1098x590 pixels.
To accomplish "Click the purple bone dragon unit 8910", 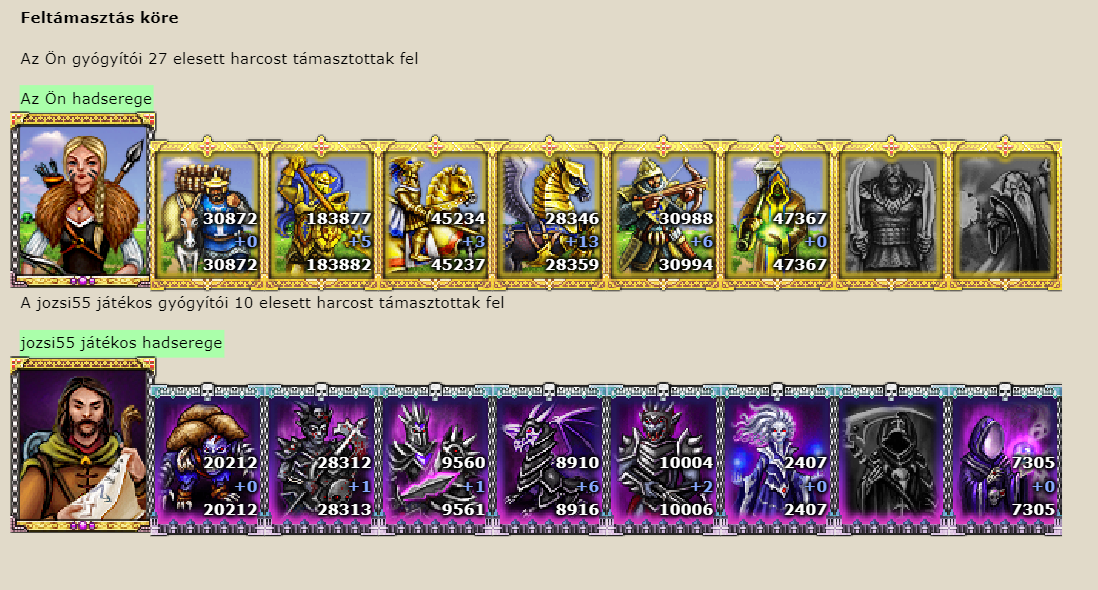I will tap(550, 459).
